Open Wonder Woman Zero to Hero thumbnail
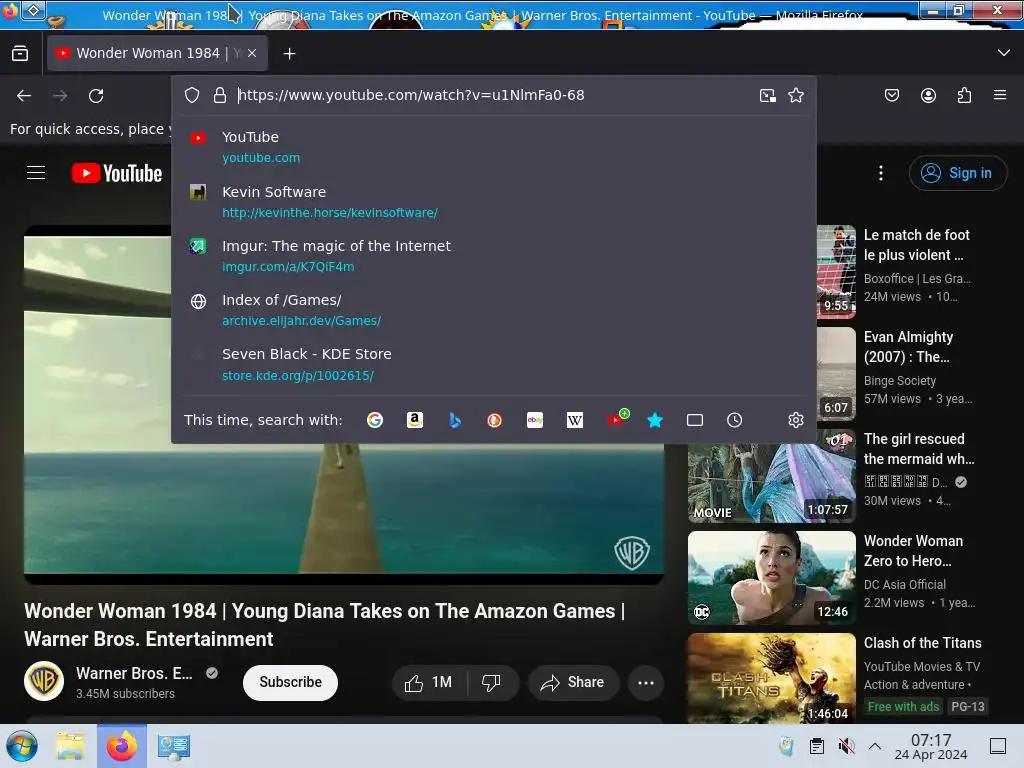The image size is (1024, 768). click(x=771, y=578)
